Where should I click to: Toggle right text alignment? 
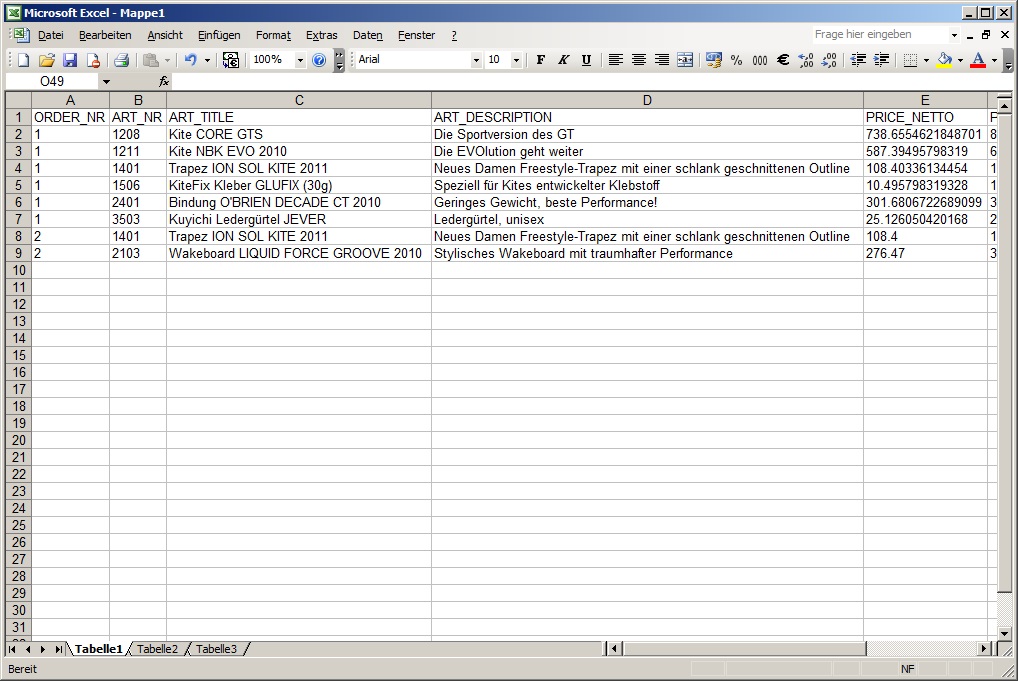662,60
